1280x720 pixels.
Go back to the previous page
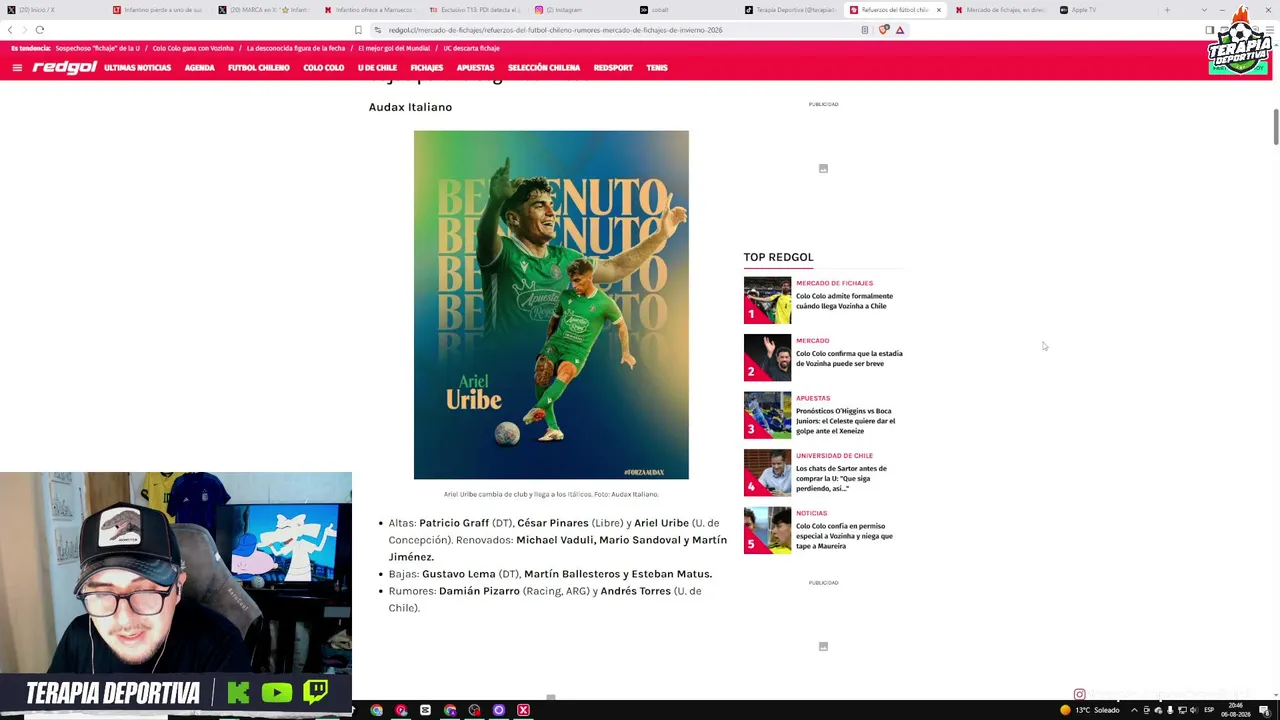pos(10,30)
